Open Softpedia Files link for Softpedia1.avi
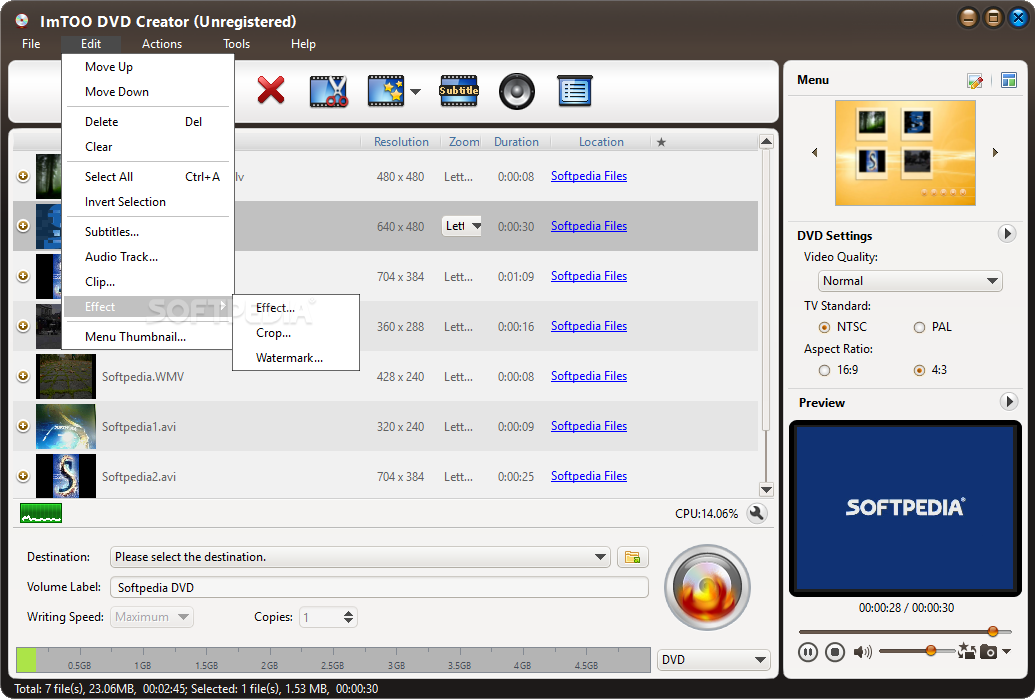 (x=589, y=426)
